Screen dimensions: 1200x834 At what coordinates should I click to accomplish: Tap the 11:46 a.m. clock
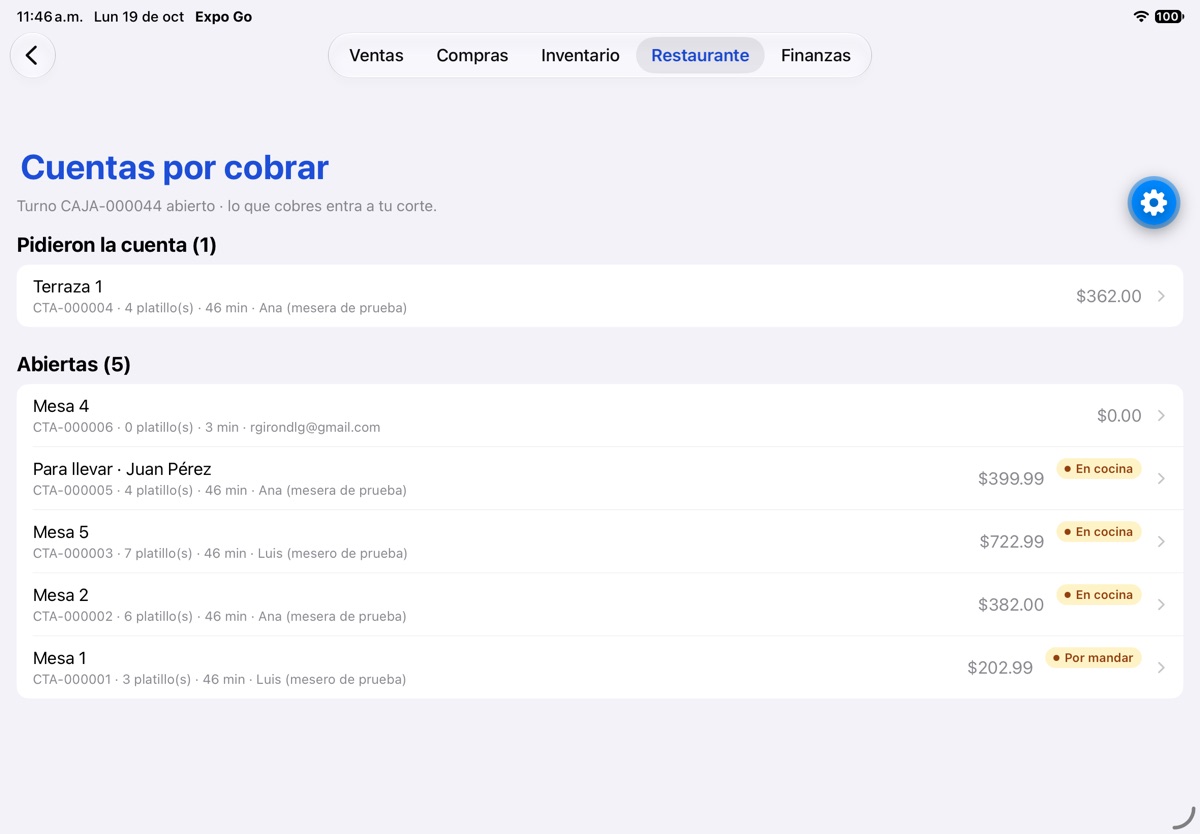[50, 17]
